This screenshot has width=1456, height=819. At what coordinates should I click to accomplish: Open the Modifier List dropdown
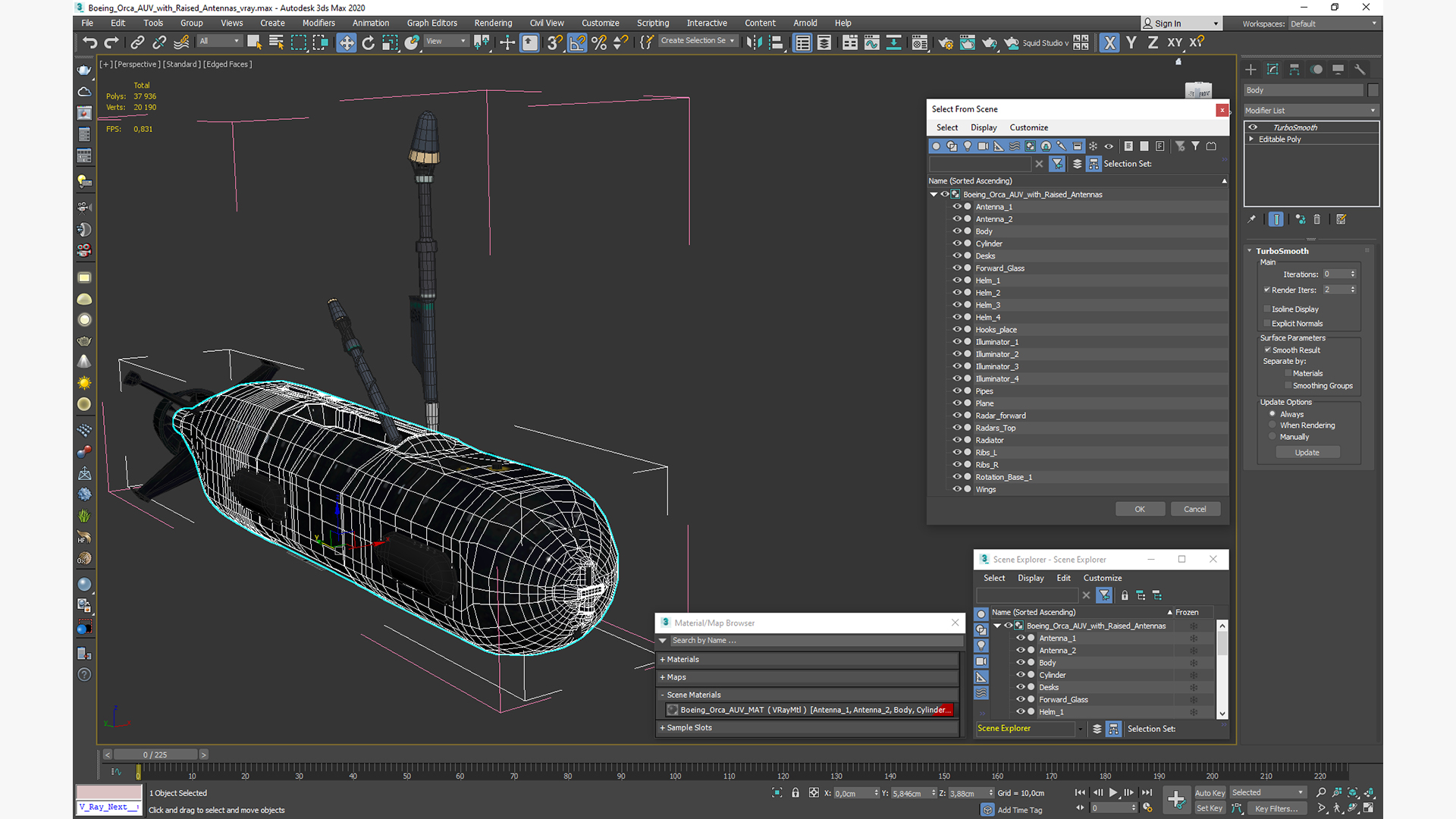tap(1310, 110)
